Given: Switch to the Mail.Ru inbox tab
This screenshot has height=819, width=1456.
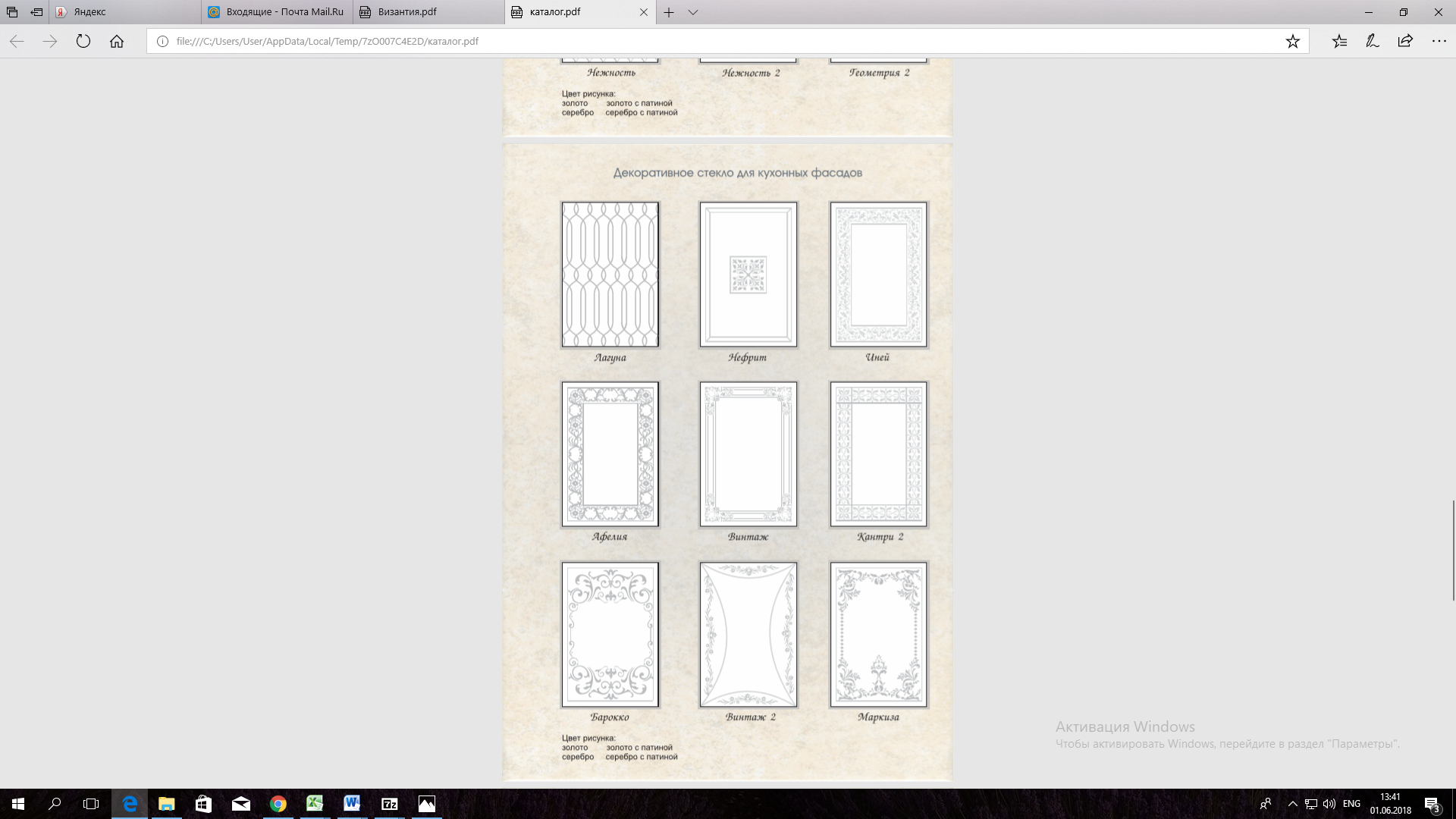Looking at the screenshot, I should 276,12.
